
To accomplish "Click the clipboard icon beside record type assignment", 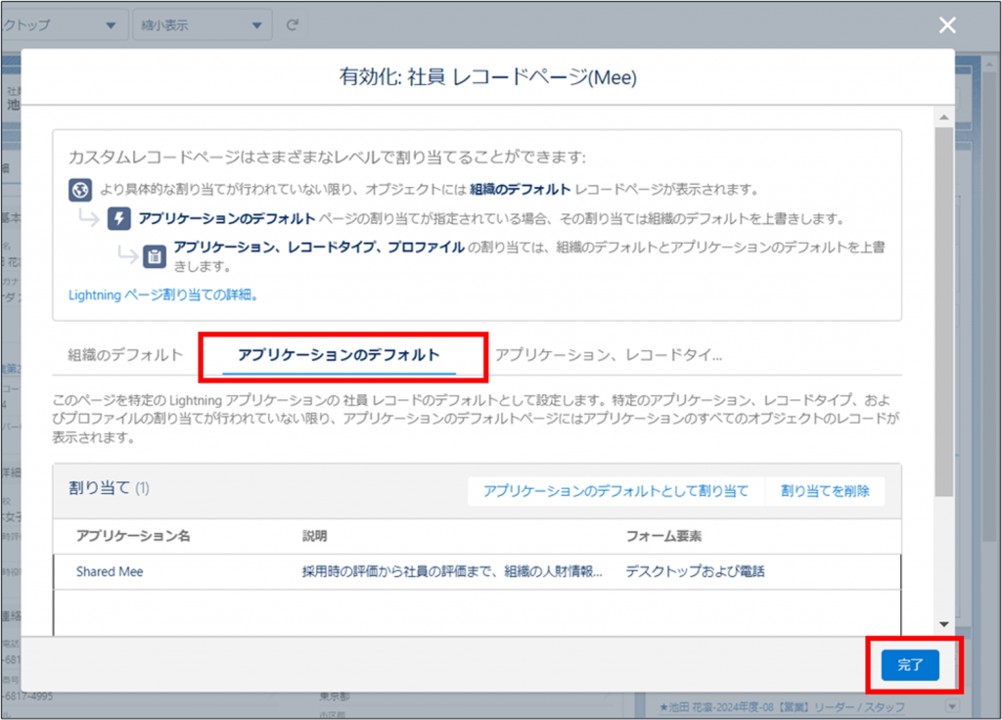I will (x=154, y=256).
